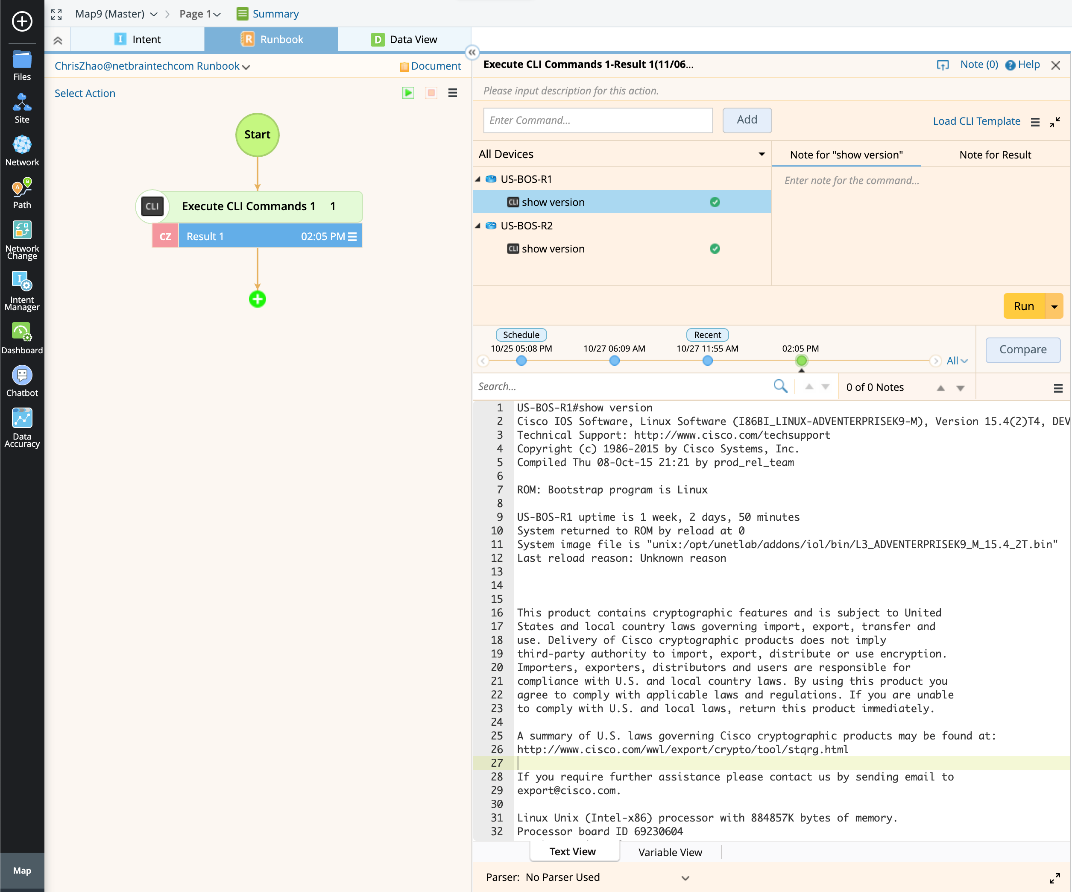Click the Enter Command input field

click(x=598, y=120)
